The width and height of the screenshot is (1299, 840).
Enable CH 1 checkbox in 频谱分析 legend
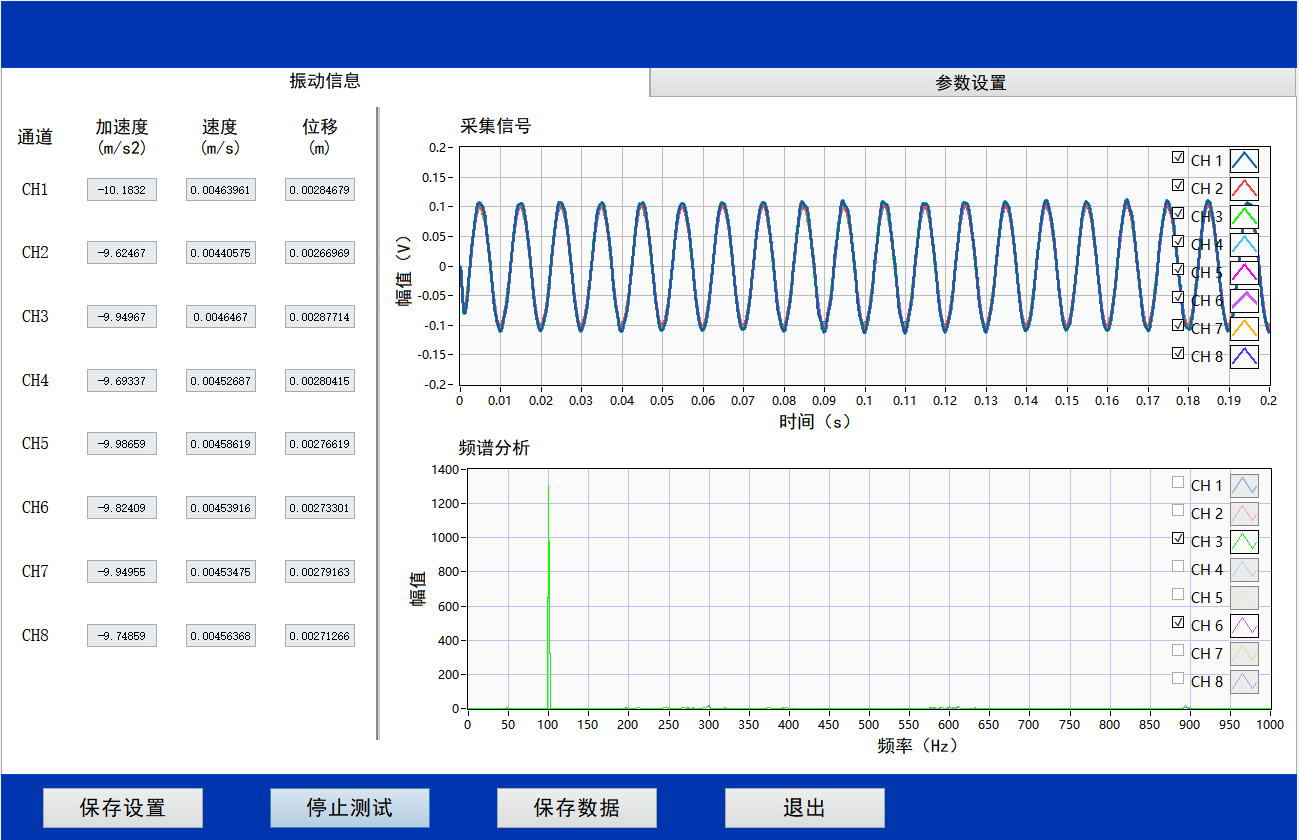point(1178,482)
